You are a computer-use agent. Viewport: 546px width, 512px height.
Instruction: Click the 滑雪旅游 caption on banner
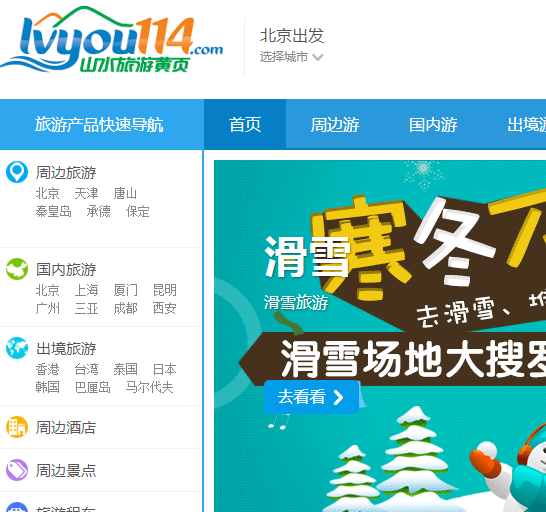[296, 302]
